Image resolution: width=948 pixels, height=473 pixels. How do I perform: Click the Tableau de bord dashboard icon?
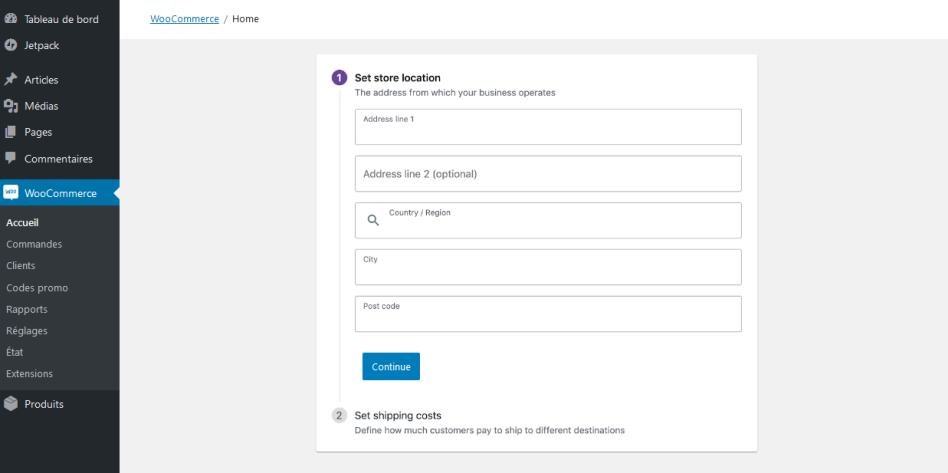11,19
